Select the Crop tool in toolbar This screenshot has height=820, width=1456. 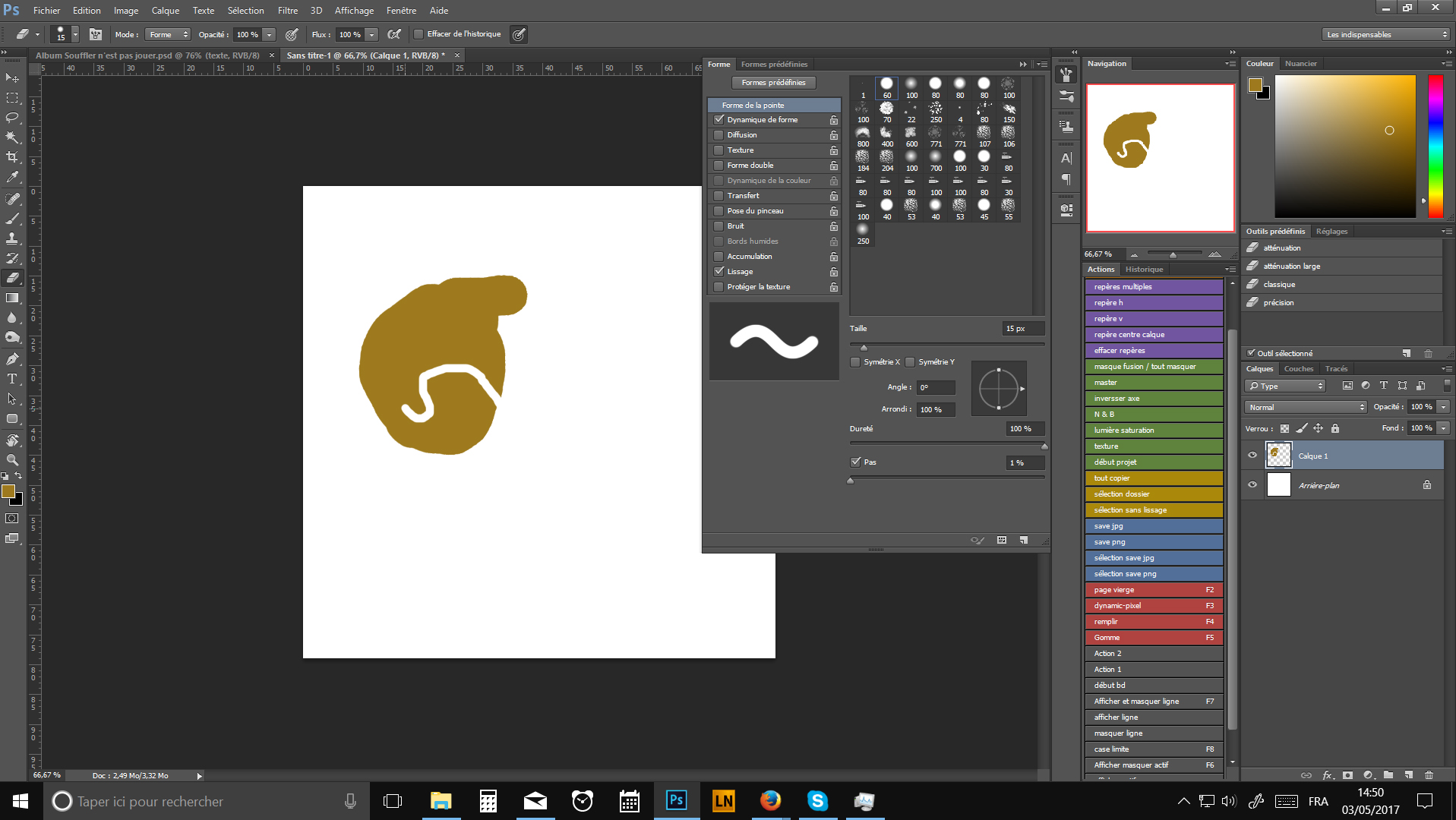[x=12, y=157]
